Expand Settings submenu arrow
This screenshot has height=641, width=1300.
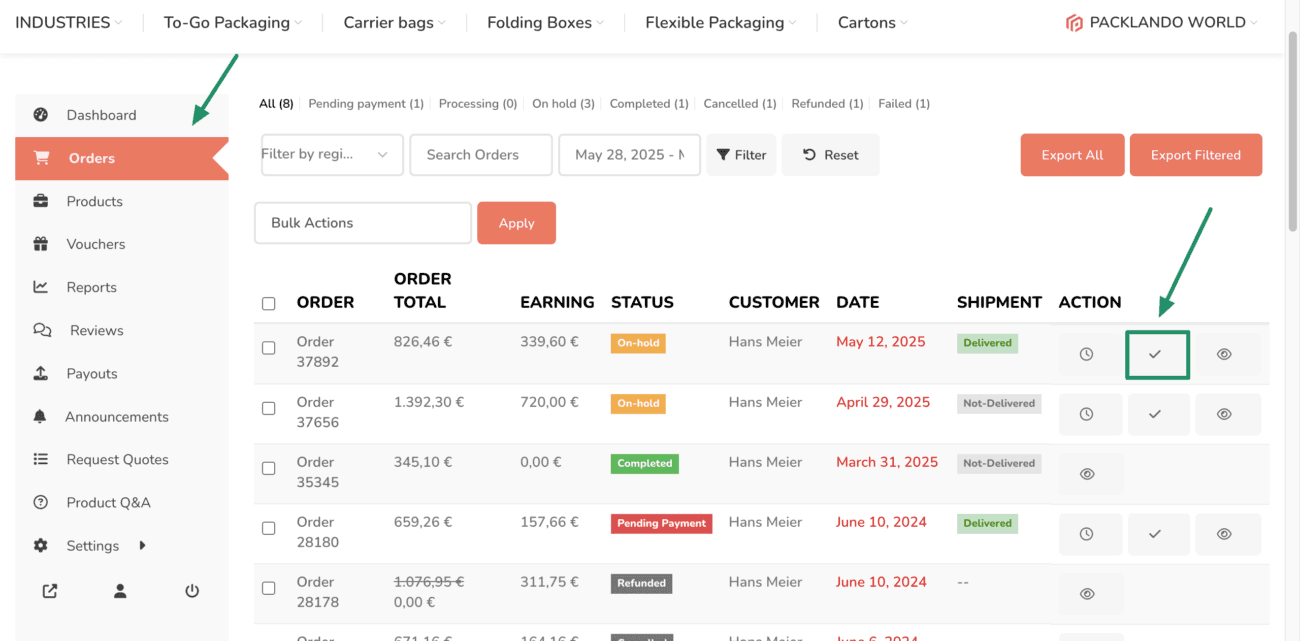click(x=142, y=545)
